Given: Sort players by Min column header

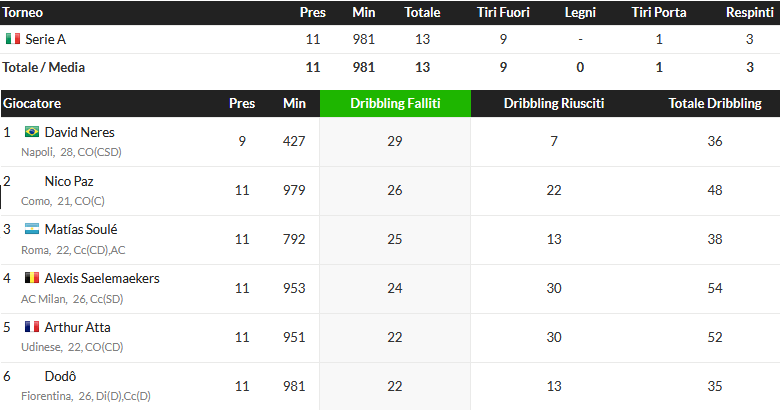Looking at the screenshot, I should pyautogui.click(x=294, y=103).
